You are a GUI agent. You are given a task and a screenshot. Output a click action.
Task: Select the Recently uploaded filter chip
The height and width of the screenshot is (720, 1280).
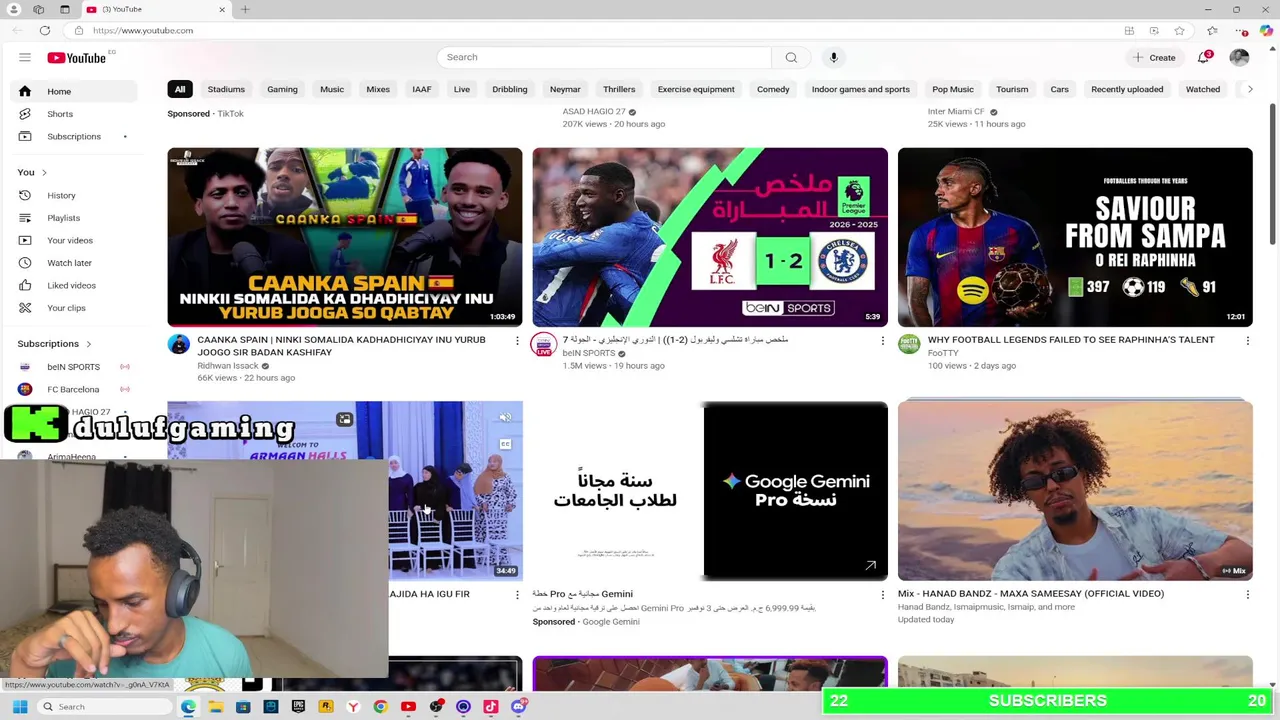point(1127,89)
